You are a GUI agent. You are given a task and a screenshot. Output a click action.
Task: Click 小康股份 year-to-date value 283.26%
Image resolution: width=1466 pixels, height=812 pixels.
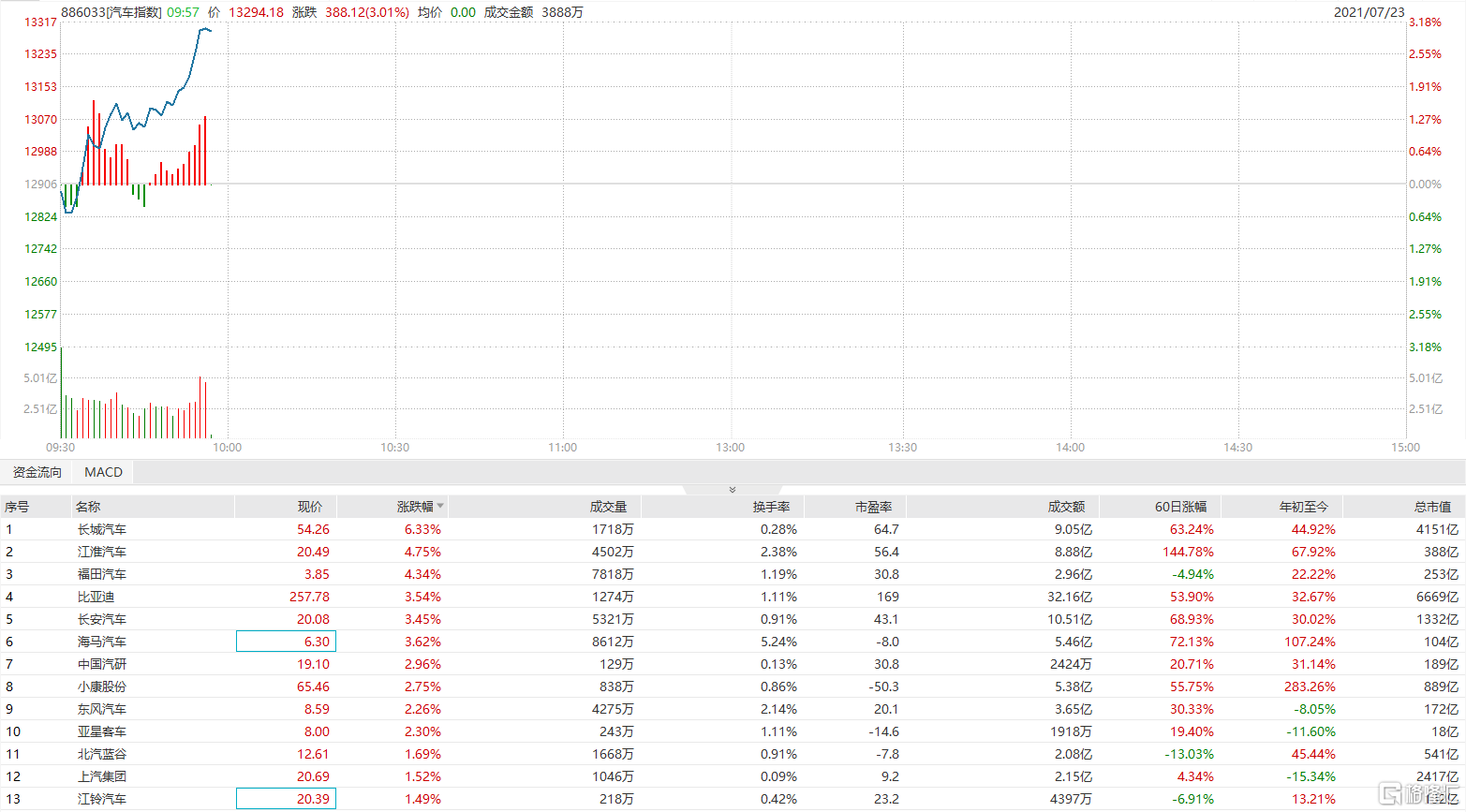pos(1310,687)
